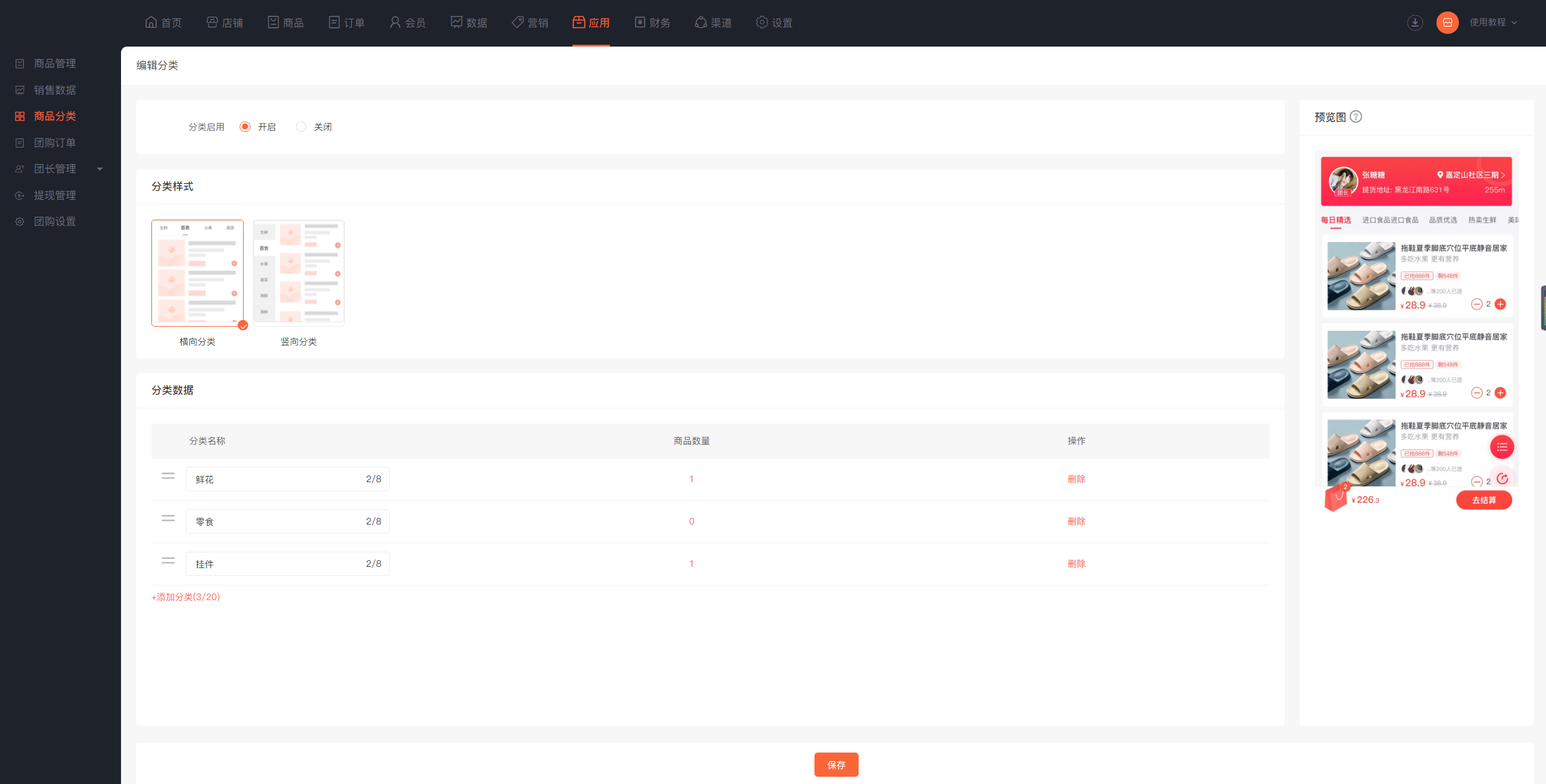
Task: Click 删除 button for 零食 category
Action: (x=1076, y=520)
